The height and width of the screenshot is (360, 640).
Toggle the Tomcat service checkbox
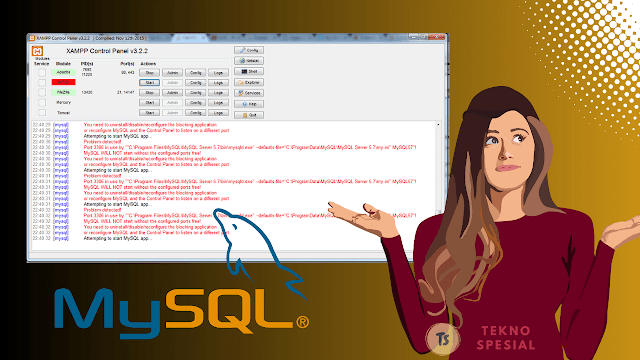coord(42,113)
